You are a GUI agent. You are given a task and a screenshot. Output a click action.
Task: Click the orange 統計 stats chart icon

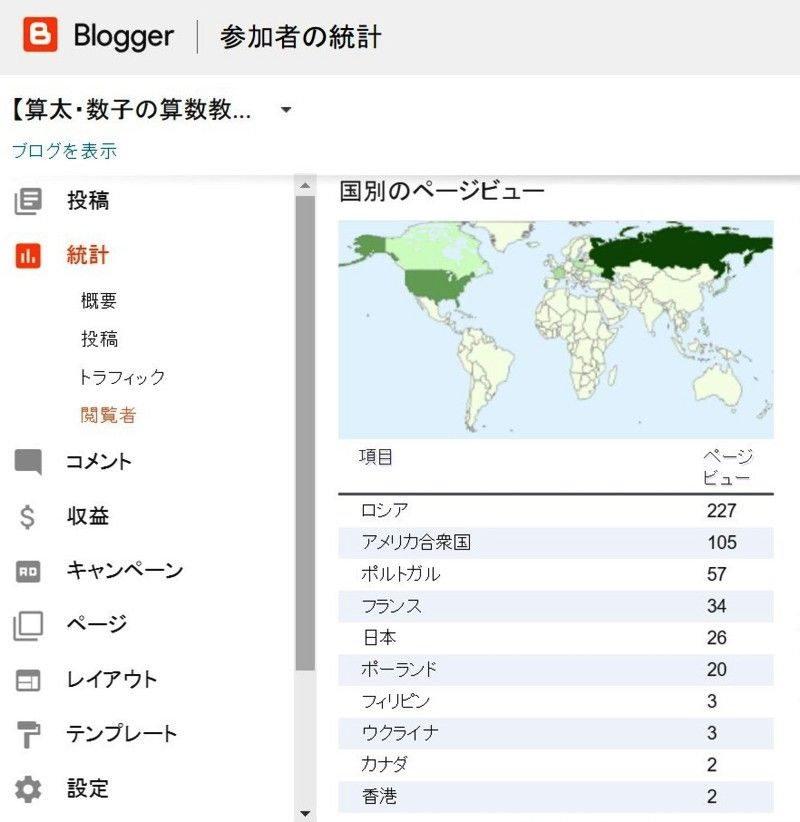[28, 256]
